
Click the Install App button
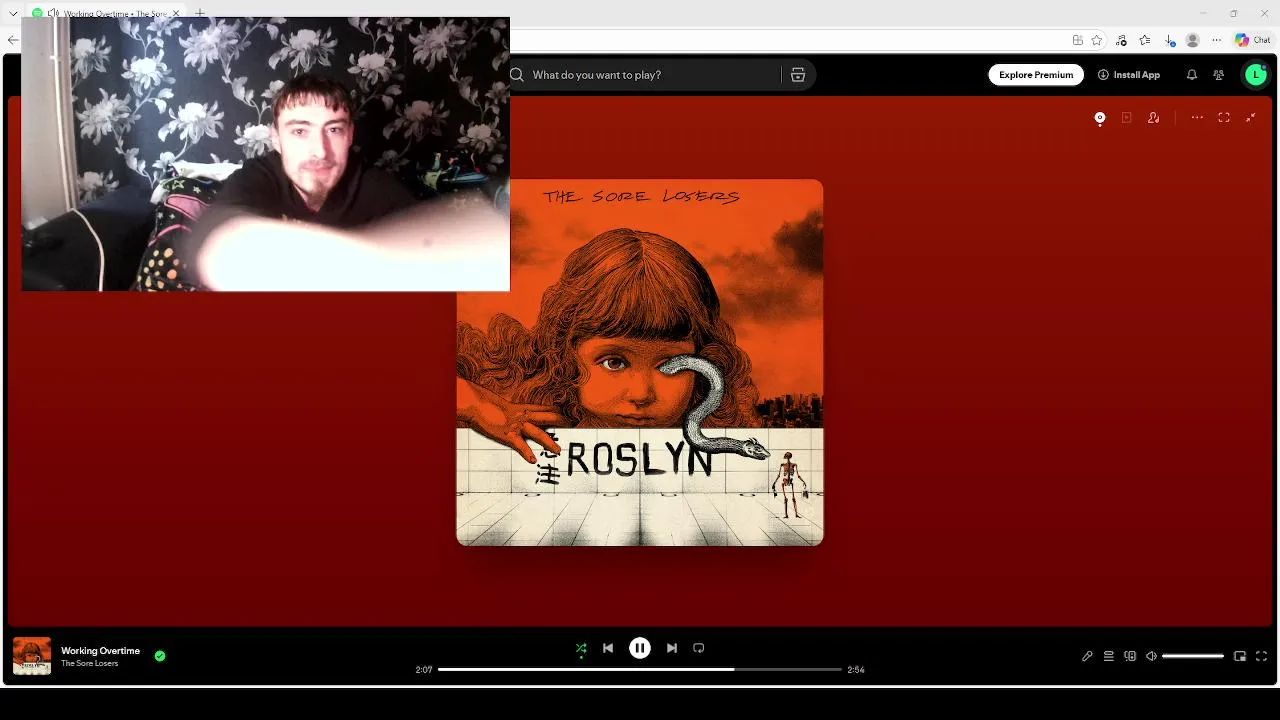(1129, 75)
